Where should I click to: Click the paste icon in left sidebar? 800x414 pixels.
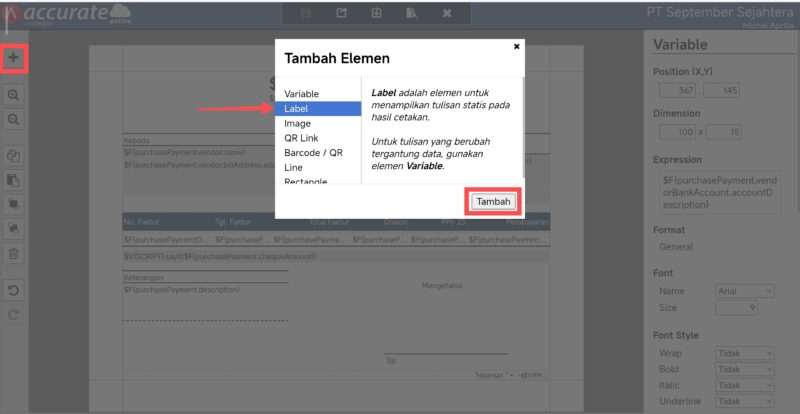(13, 180)
